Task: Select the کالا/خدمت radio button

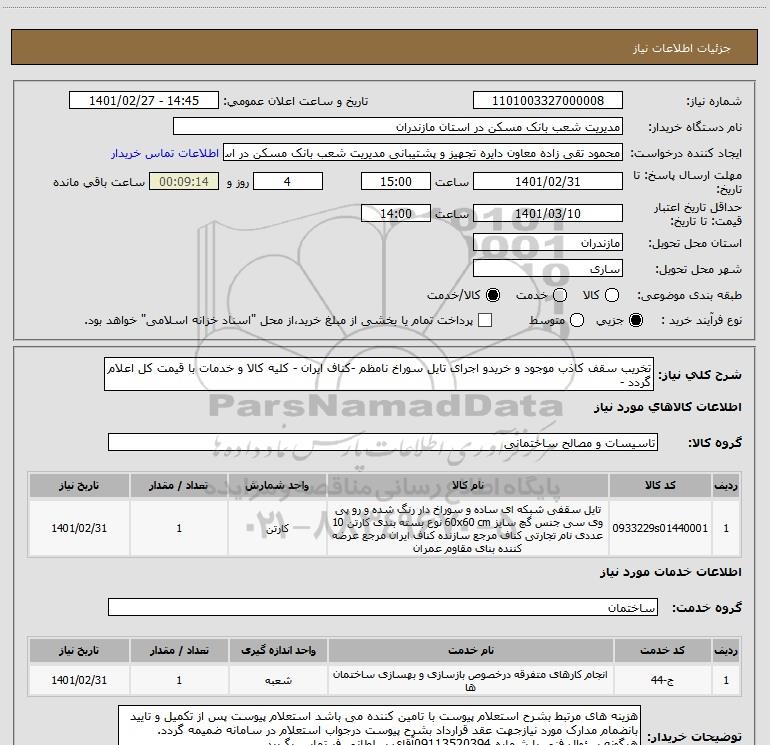Action: click(493, 295)
